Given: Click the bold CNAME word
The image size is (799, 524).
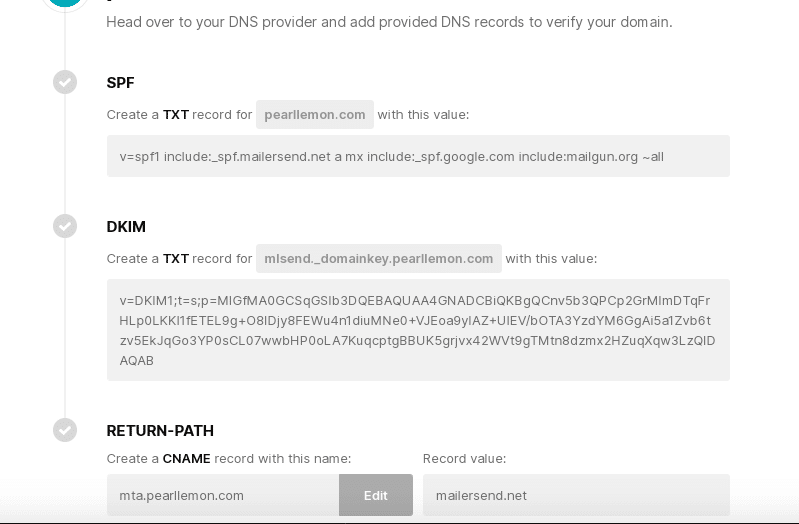Looking at the screenshot, I should point(187,459).
